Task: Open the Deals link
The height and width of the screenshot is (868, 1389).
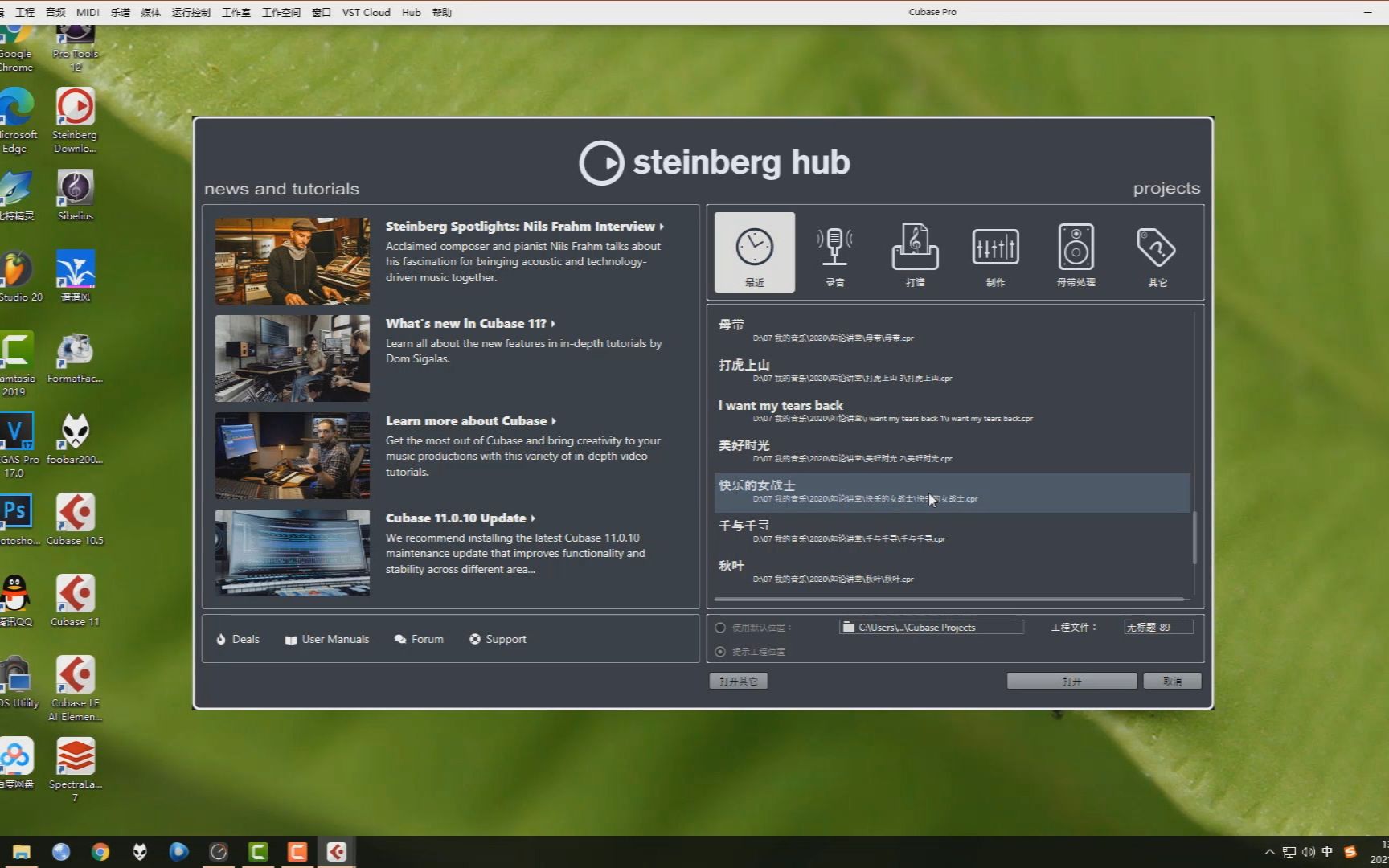Action: (238, 639)
